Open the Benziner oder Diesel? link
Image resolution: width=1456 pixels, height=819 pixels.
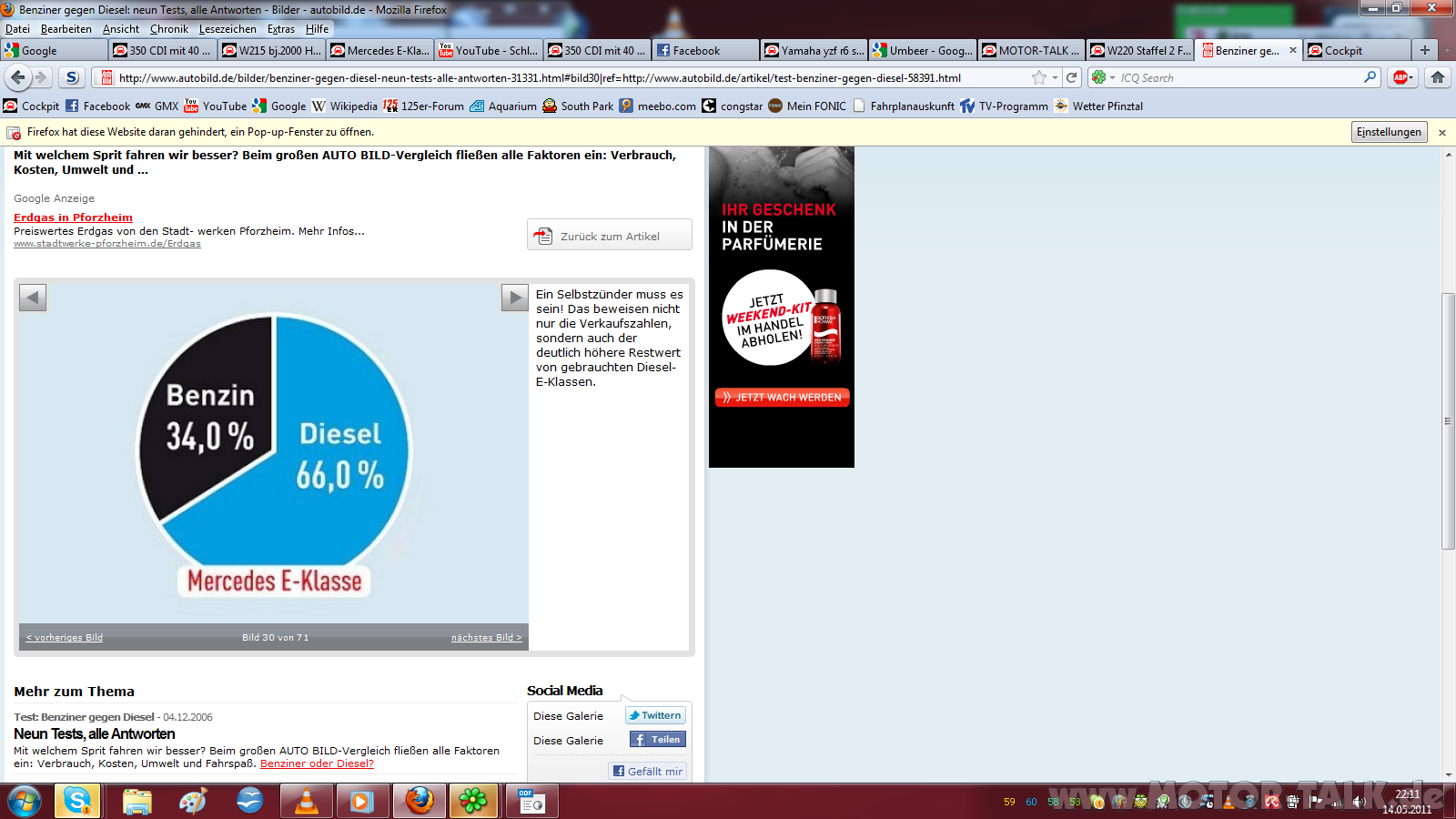[317, 763]
